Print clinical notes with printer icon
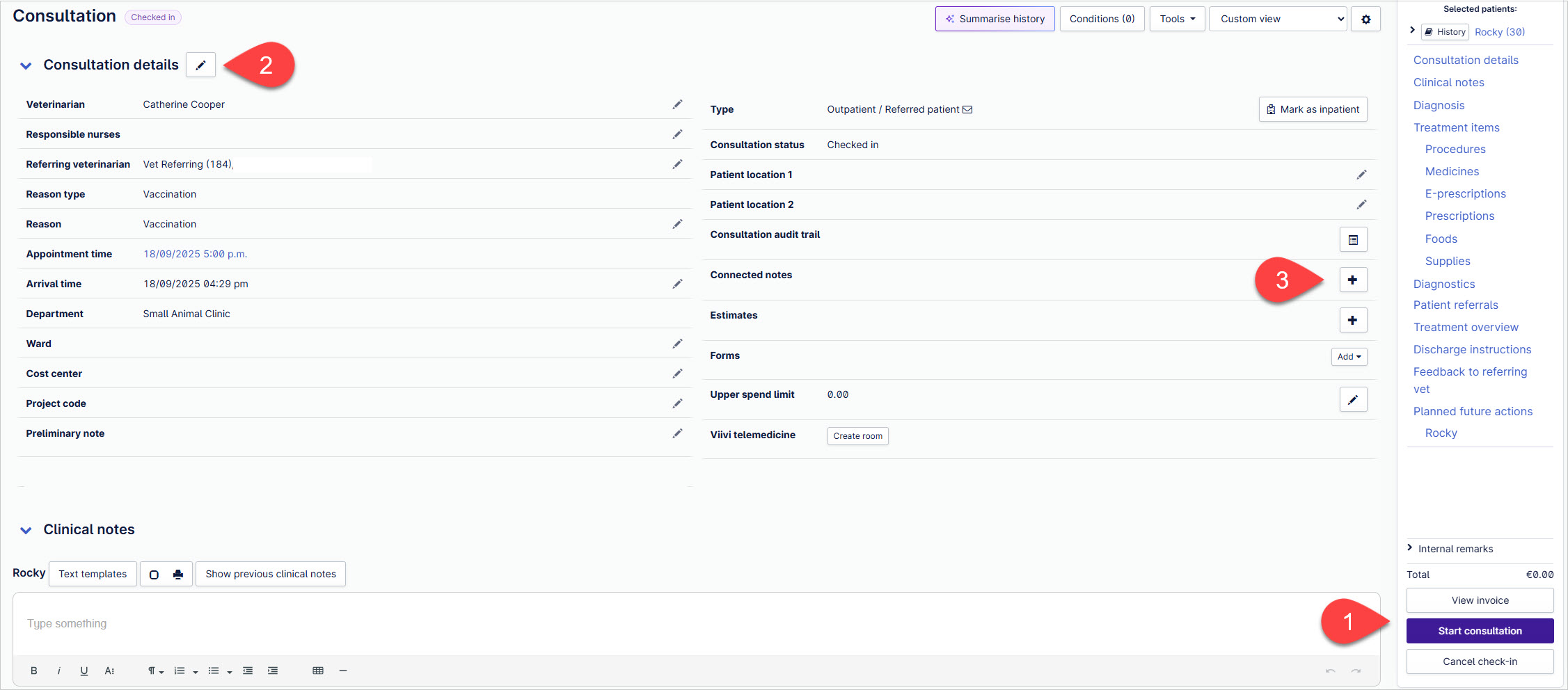The height and width of the screenshot is (690, 1568). click(x=178, y=574)
